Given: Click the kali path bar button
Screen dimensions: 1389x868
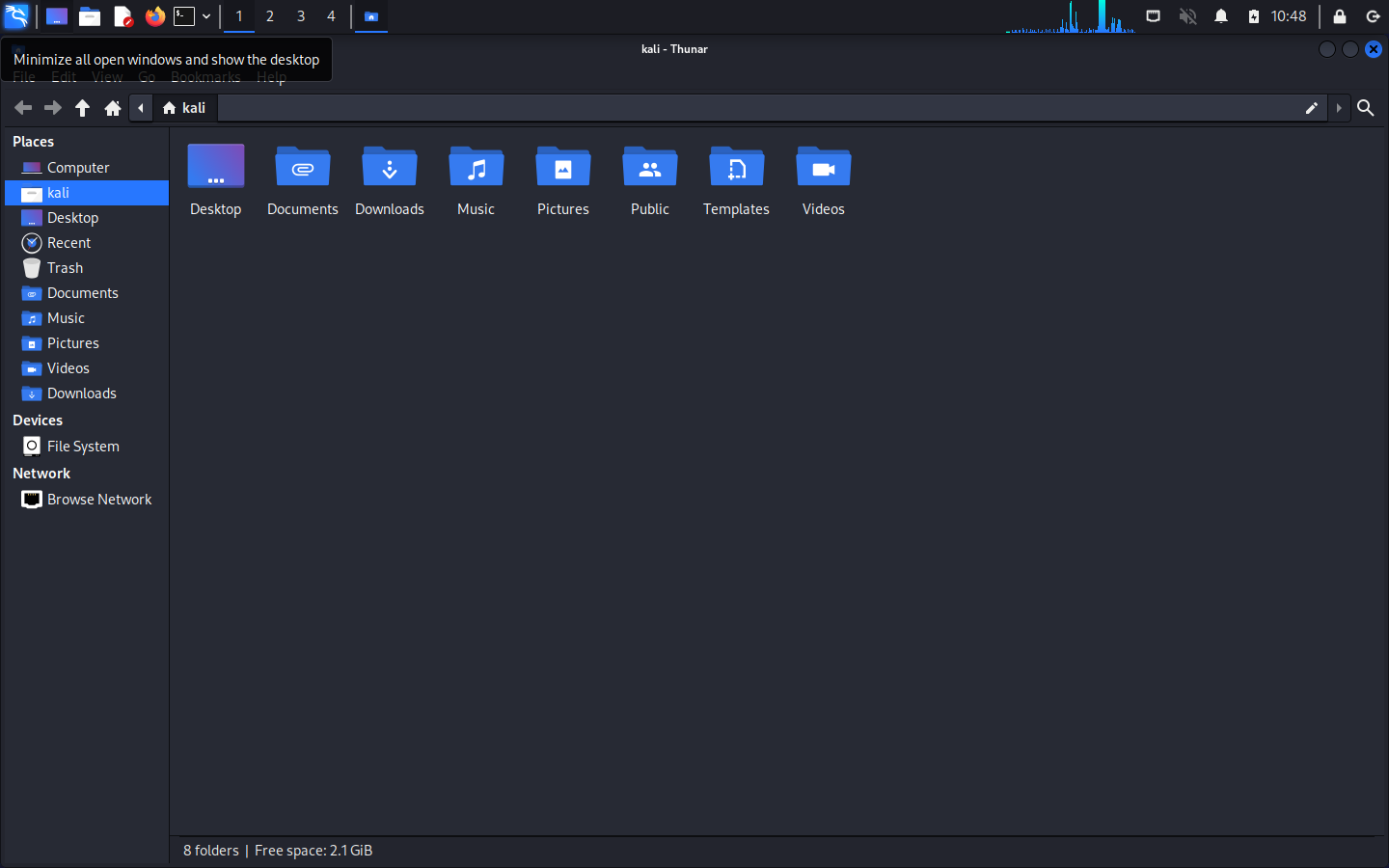Looking at the screenshot, I should [x=184, y=108].
